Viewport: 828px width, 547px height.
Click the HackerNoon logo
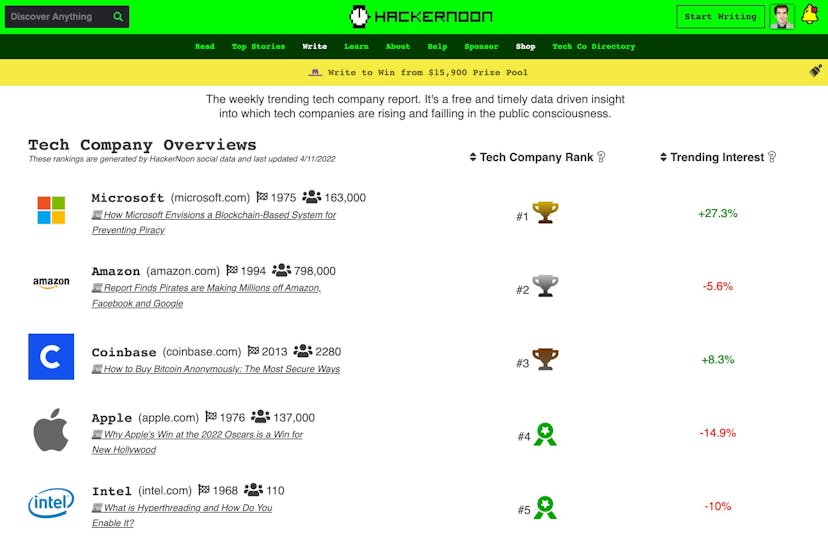coord(421,16)
